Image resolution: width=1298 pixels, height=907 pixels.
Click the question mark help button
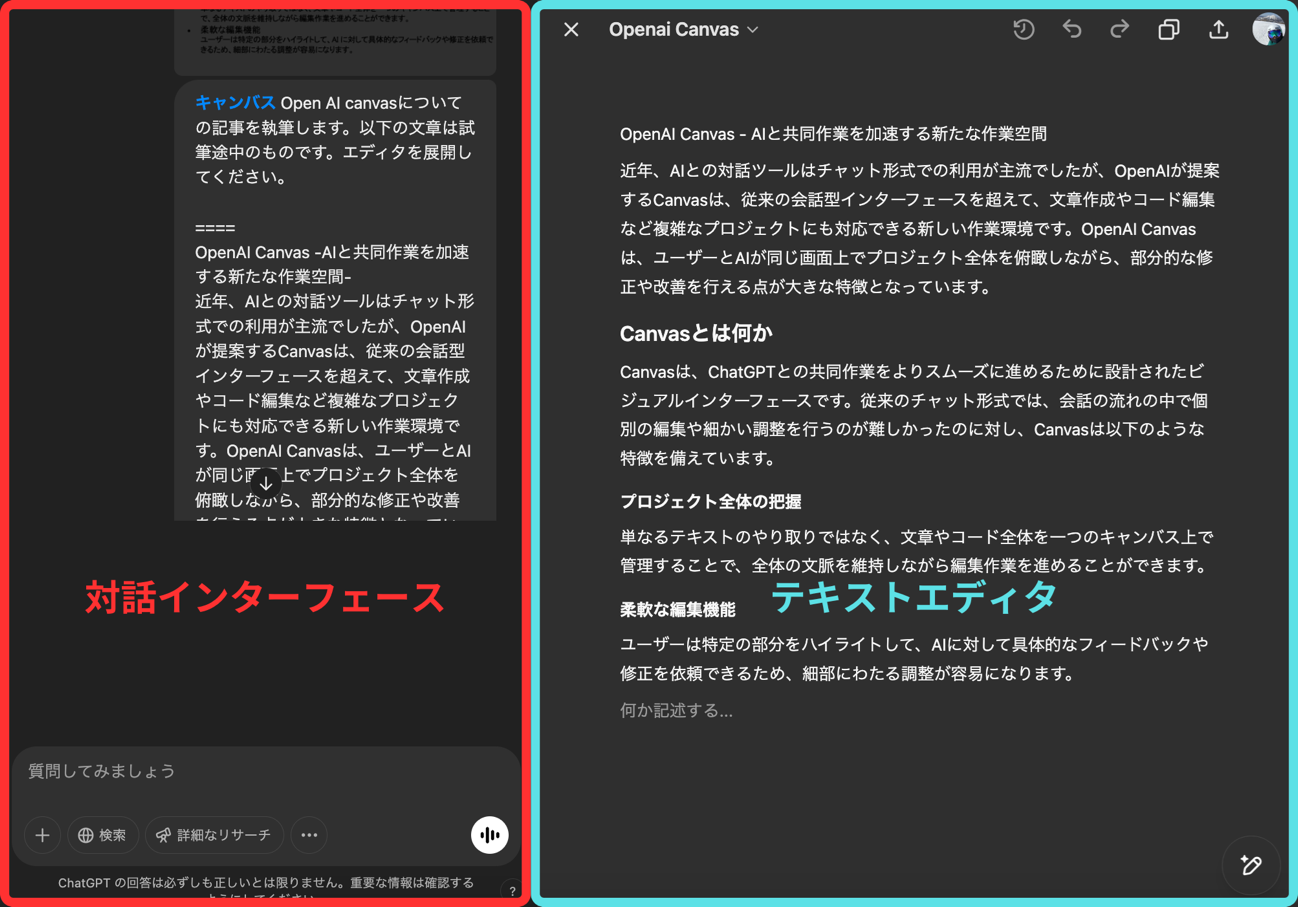(512, 891)
